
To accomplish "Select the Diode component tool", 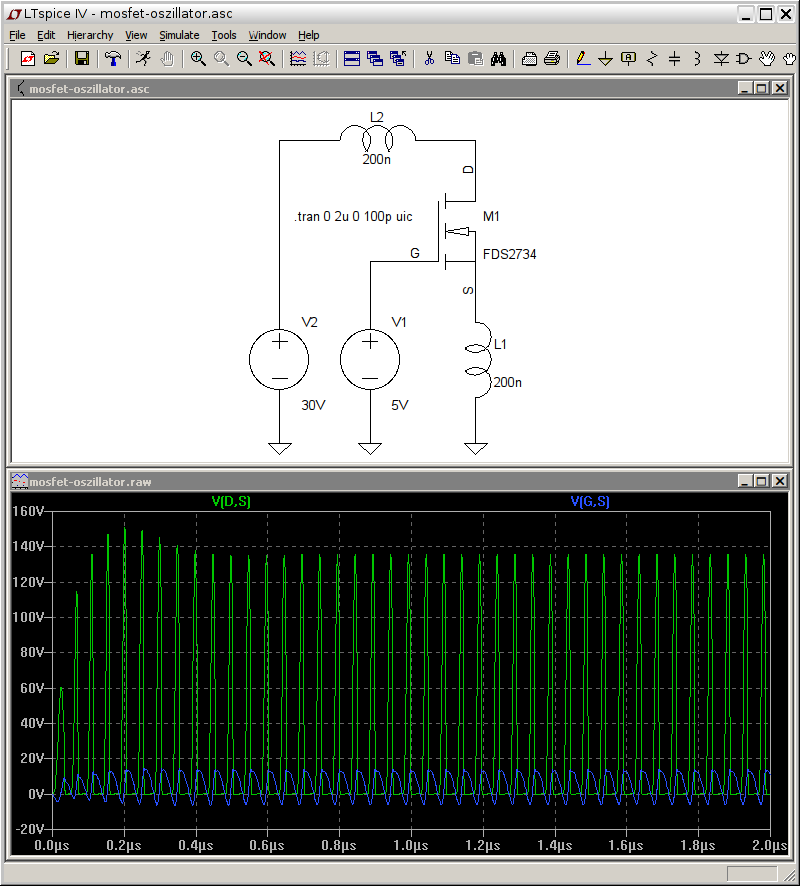I will click(x=721, y=58).
